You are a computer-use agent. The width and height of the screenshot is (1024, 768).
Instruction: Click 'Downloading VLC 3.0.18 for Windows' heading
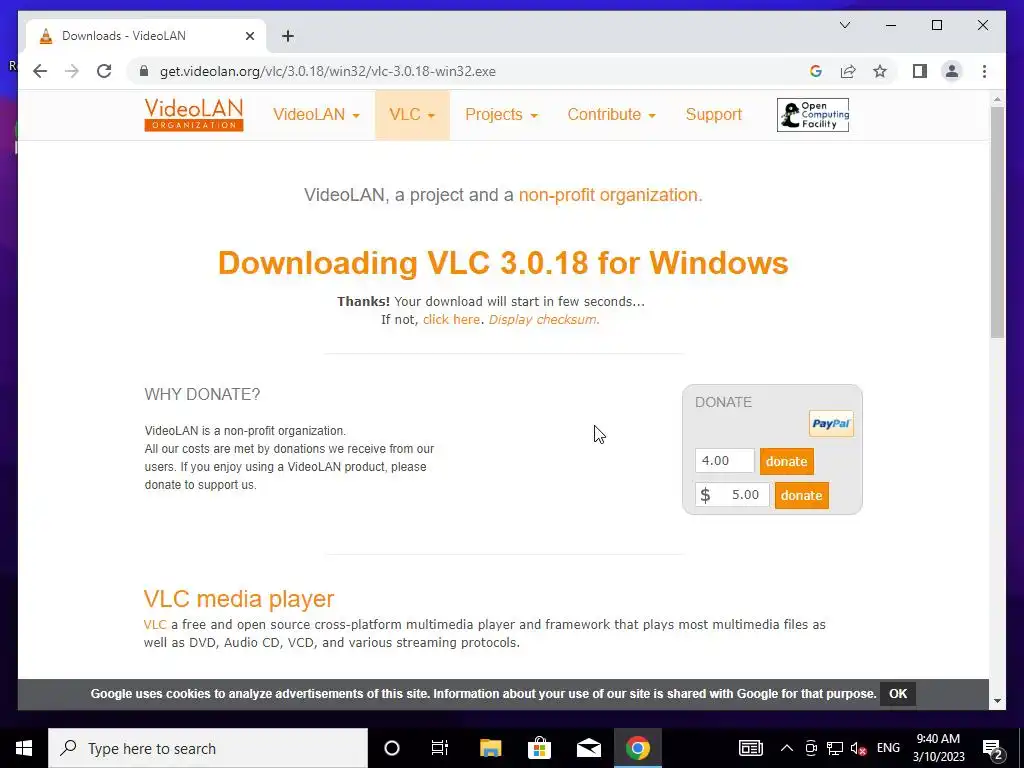click(503, 263)
